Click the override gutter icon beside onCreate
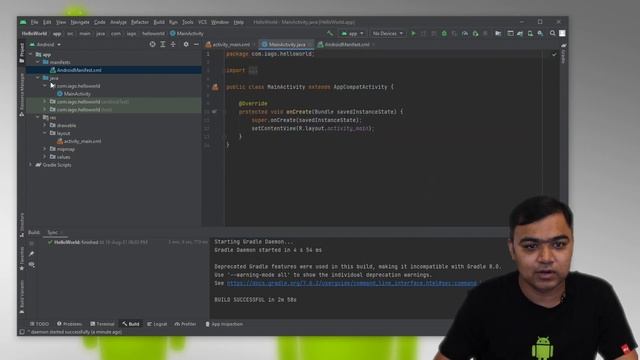The height and width of the screenshot is (360, 640). coord(215,111)
